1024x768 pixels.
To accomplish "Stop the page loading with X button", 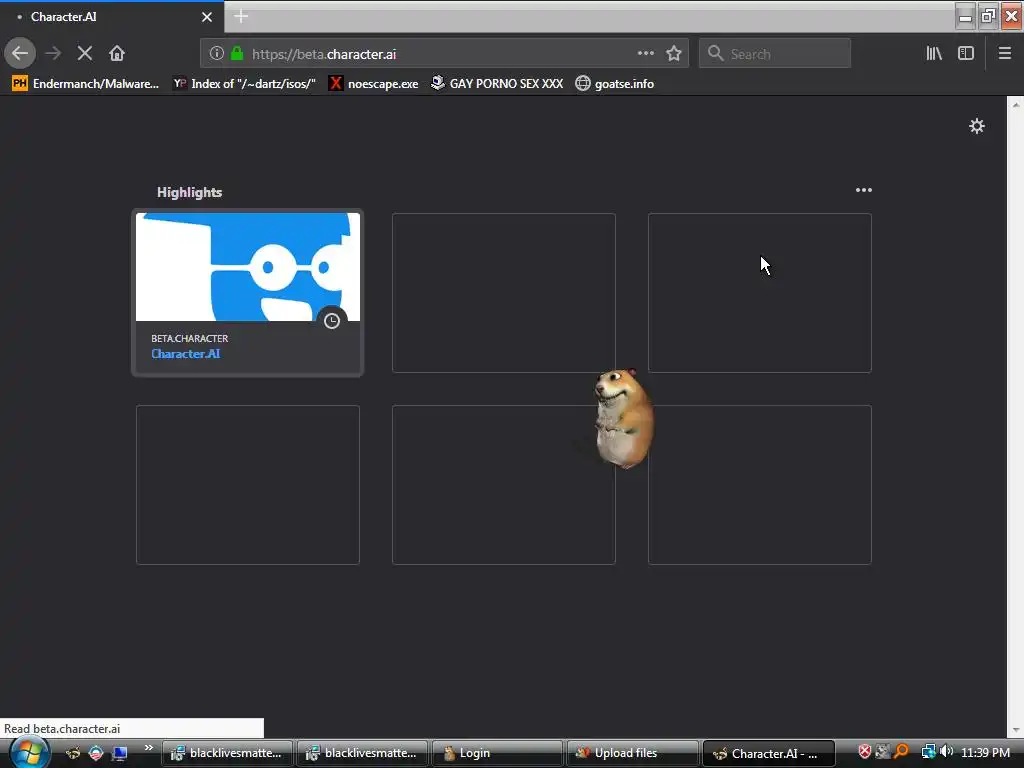I will [85, 54].
